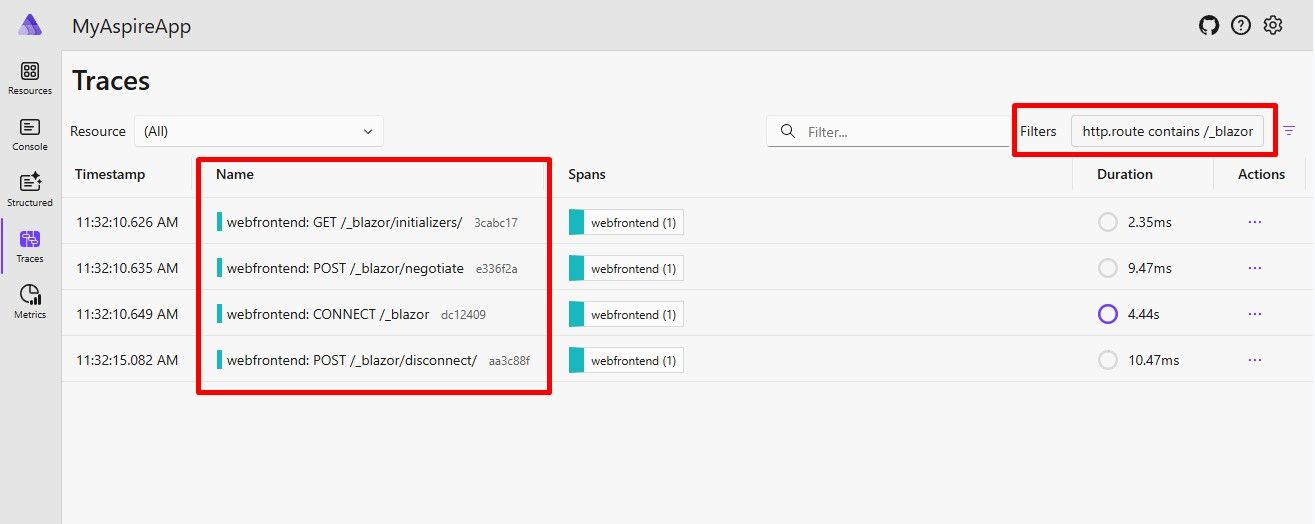
Task: Click timestamp 11:32:10.649 AM
Action: click(127, 314)
